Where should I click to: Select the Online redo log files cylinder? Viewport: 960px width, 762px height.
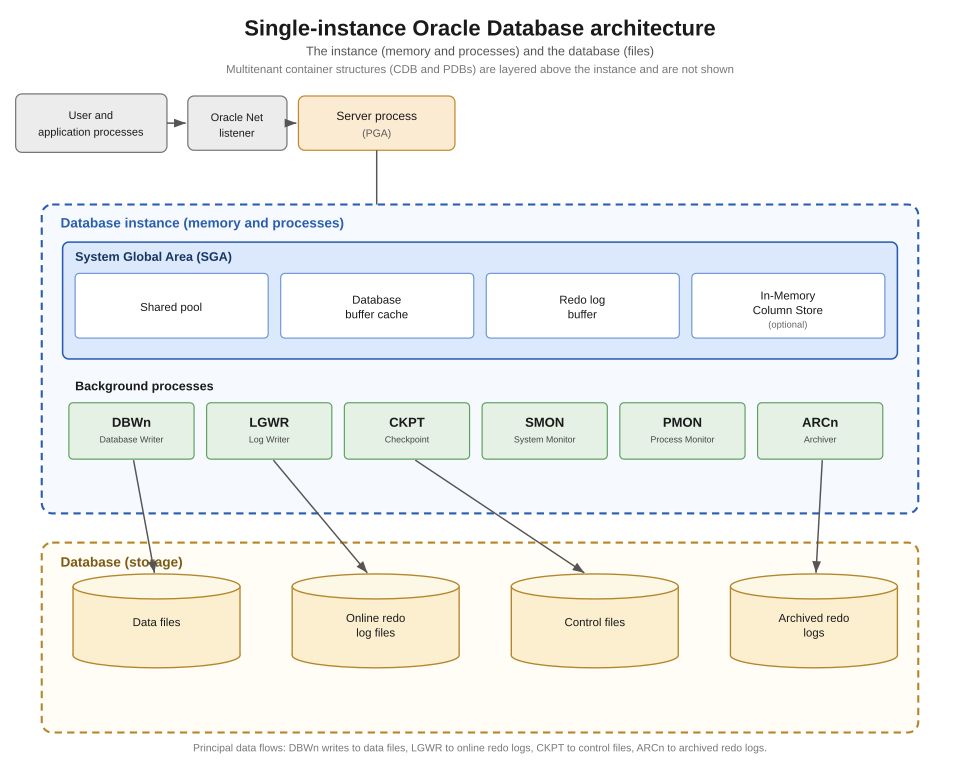[375, 621]
